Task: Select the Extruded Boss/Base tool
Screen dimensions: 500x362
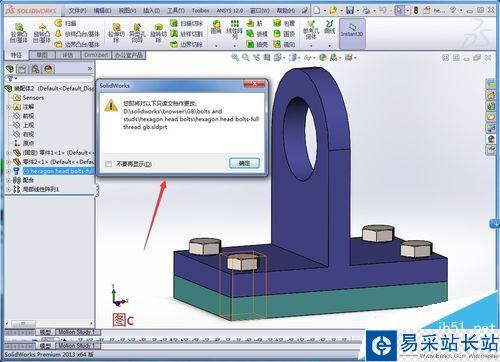Action: 19,33
